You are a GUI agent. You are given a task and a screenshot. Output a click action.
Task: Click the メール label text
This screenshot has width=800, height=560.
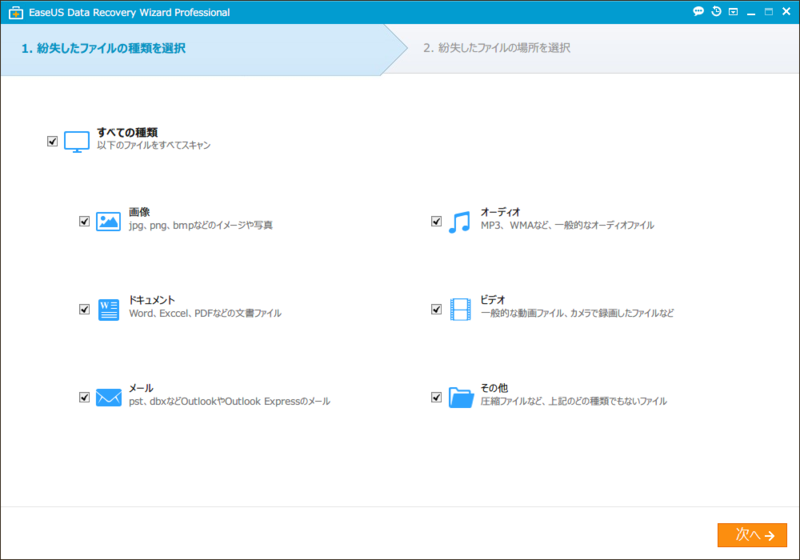point(141,388)
